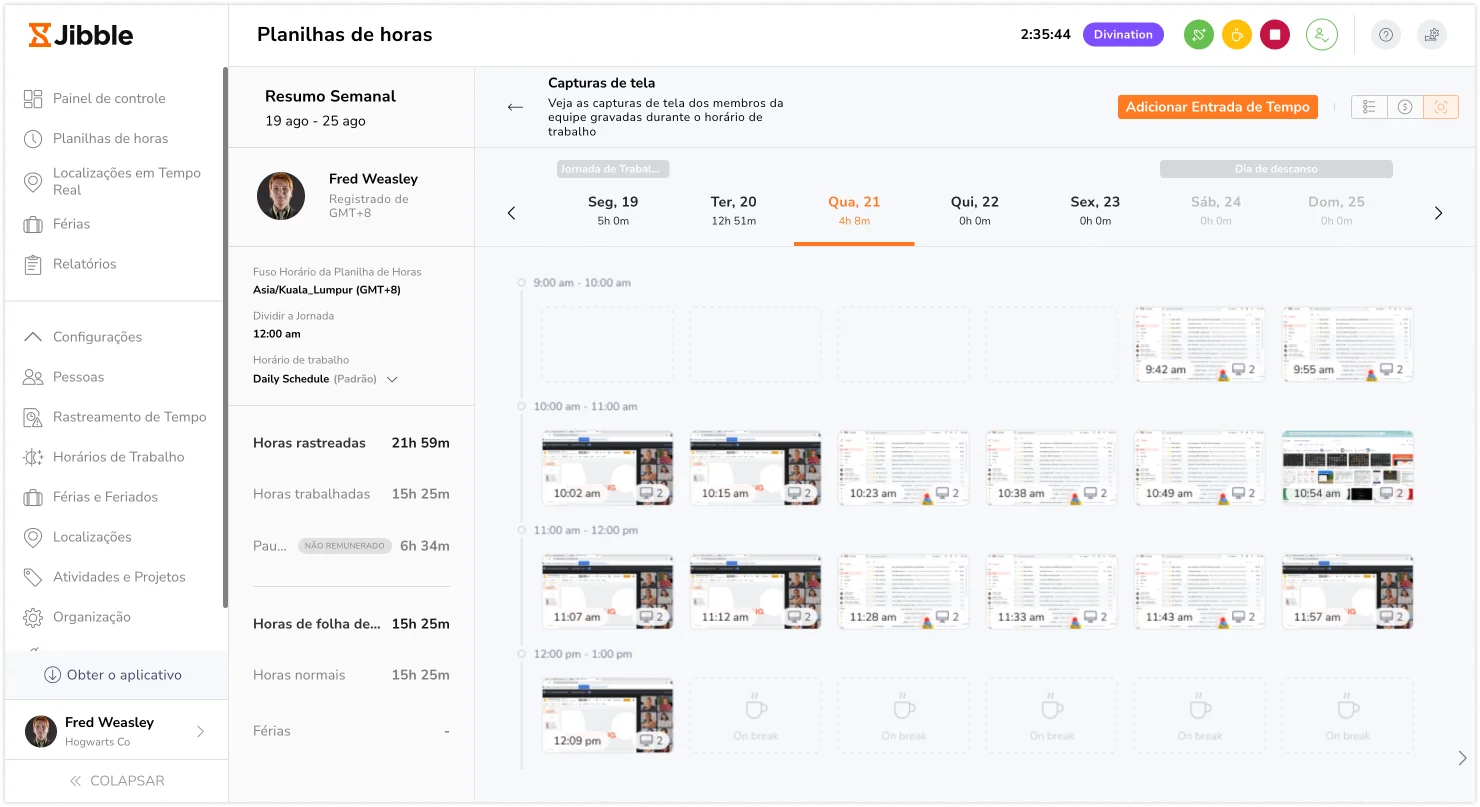Open the 11:28 am screenshot
The width and height of the screenshot is (1480, 807).
(903, 592)
